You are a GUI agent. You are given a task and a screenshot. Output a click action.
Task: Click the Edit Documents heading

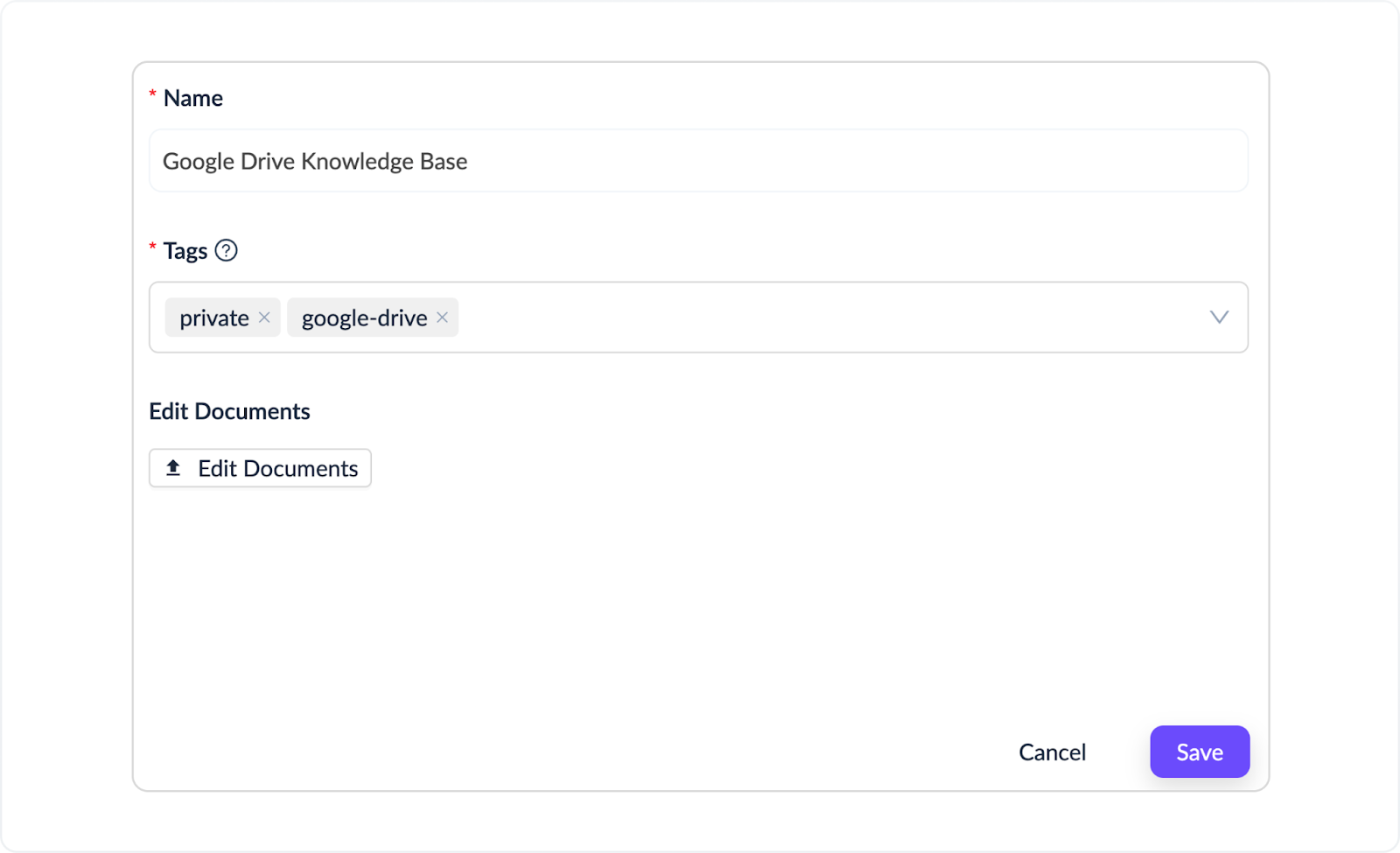coord(229,411)
